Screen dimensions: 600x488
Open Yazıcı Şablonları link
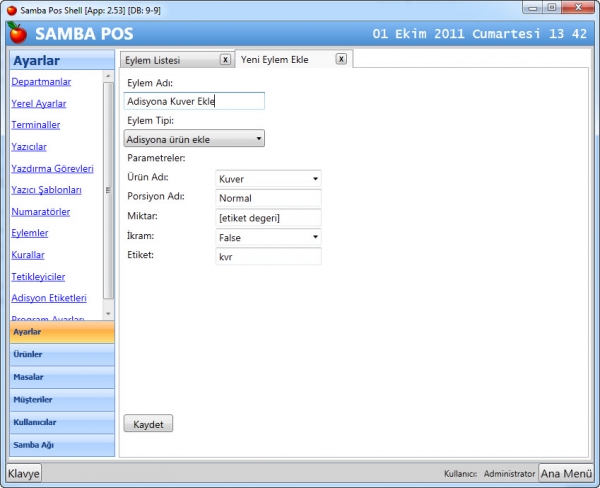click(x=46, y=190)
